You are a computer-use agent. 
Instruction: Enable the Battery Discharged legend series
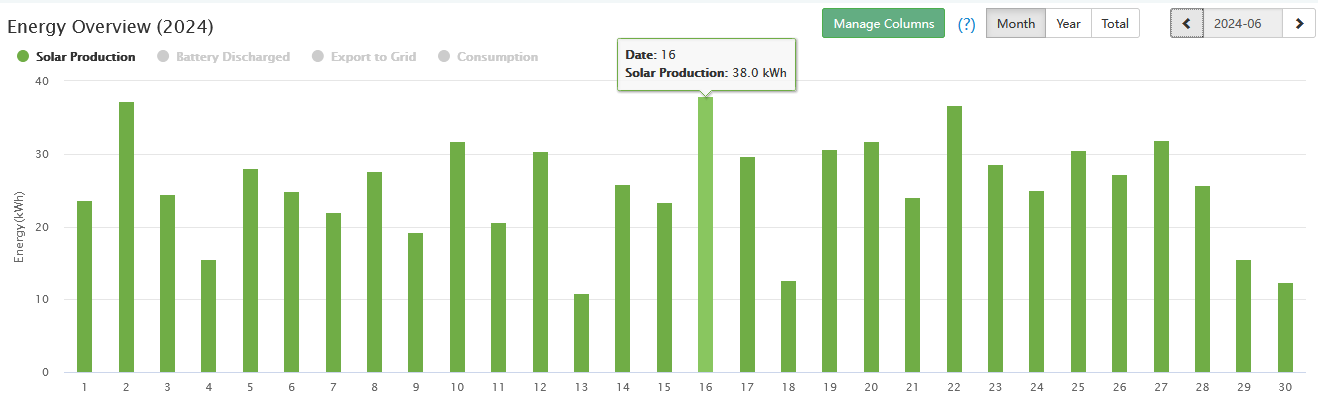point(232,57)
